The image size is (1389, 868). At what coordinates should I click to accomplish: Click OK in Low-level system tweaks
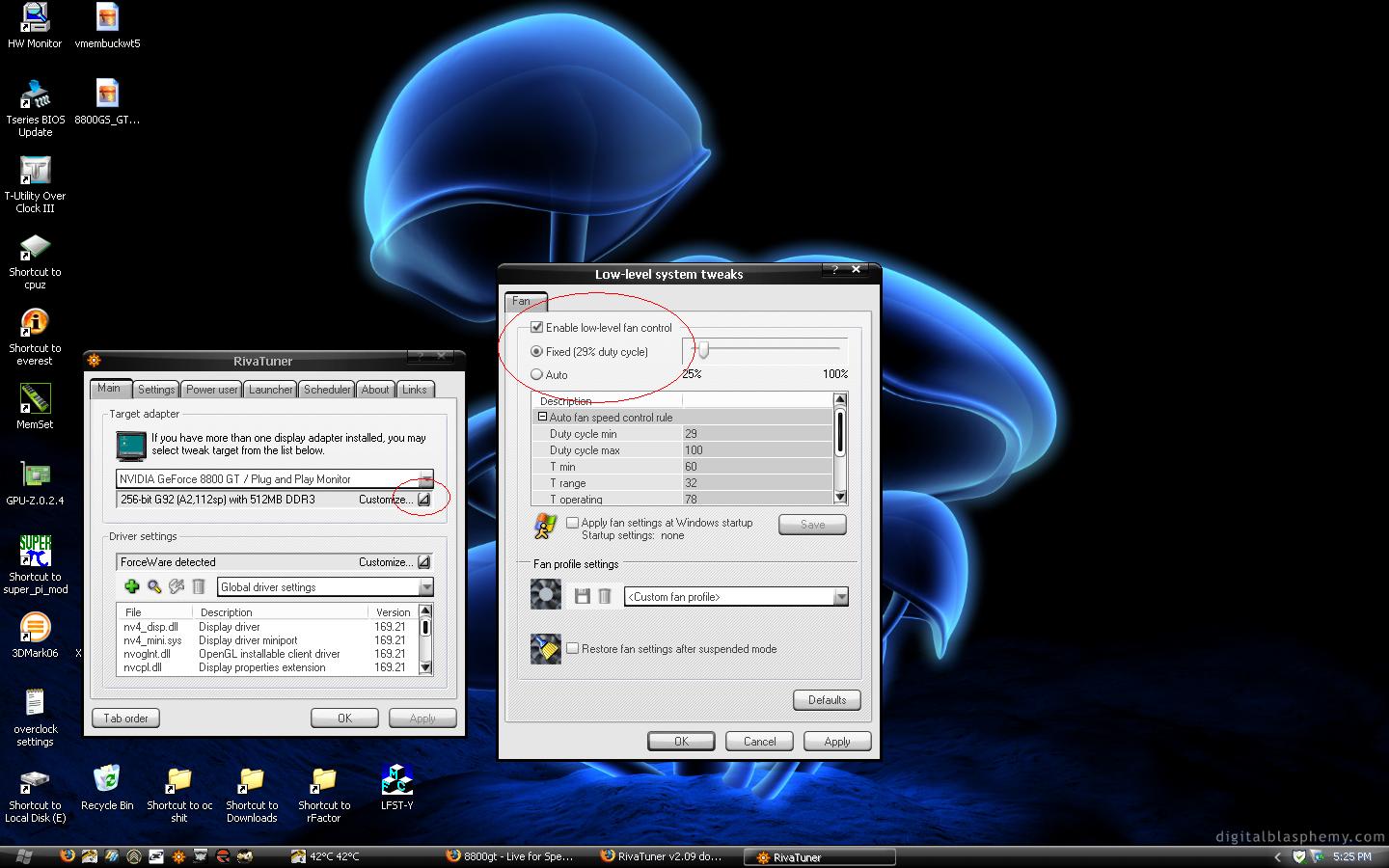pos(681,742)
